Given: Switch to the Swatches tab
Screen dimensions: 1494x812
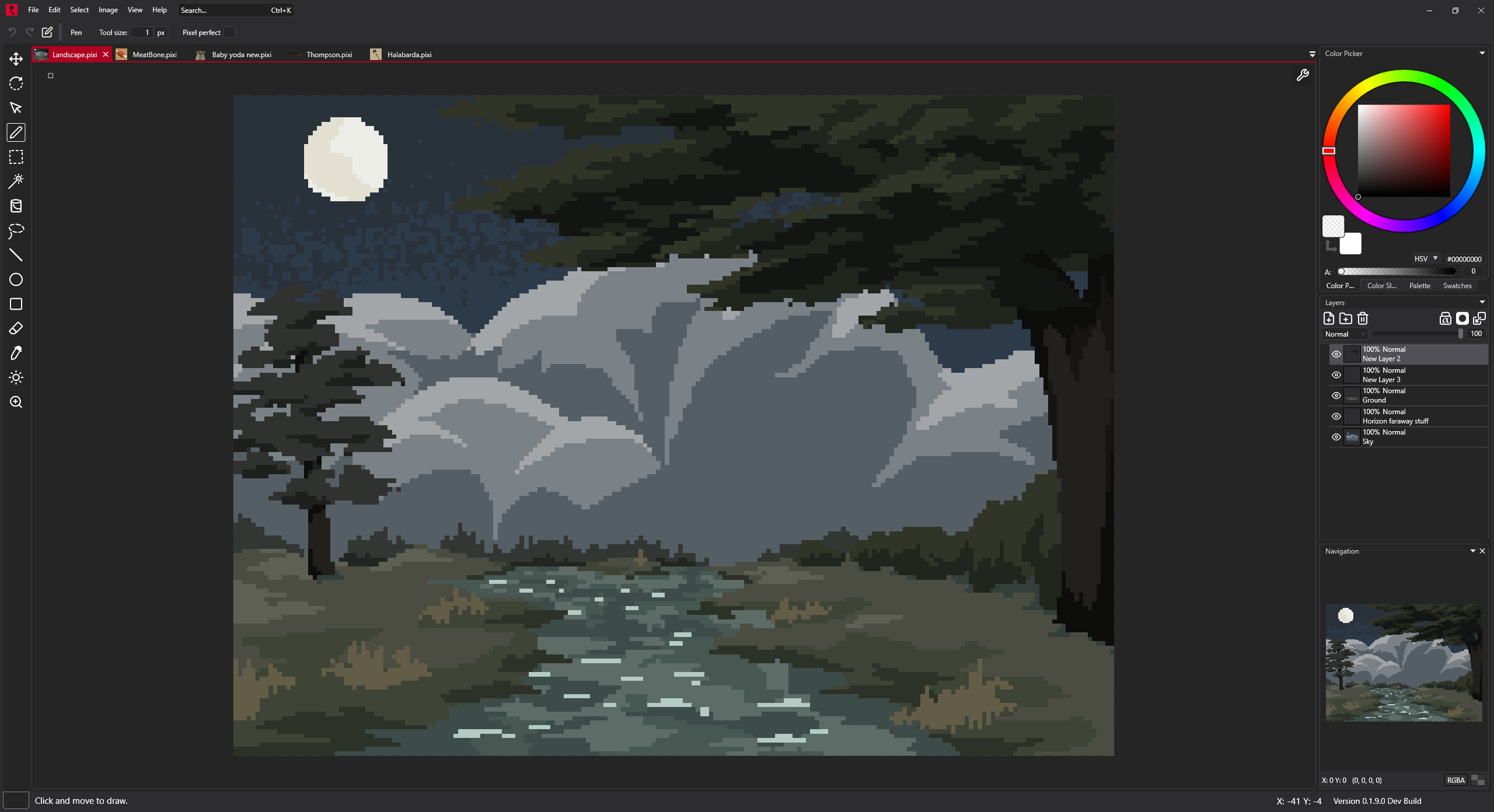Looking at the screenshot, I should [x=1457, y=285].
